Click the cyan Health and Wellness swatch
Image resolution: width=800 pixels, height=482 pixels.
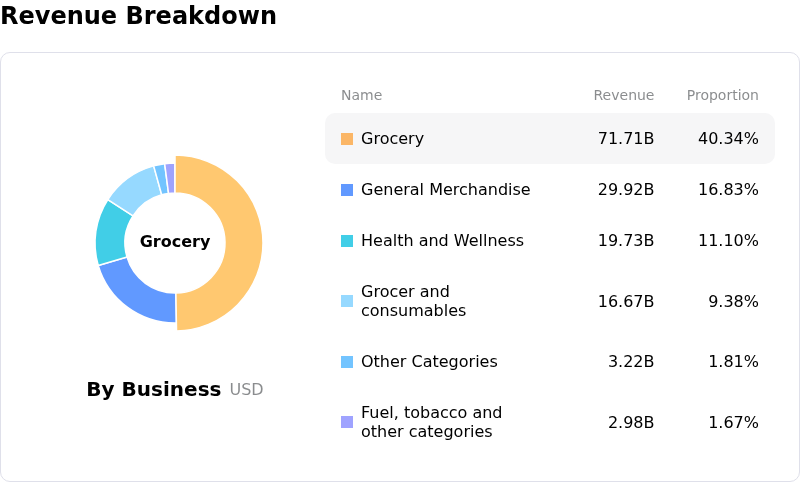pyautogui.click(x=347, y=241)
